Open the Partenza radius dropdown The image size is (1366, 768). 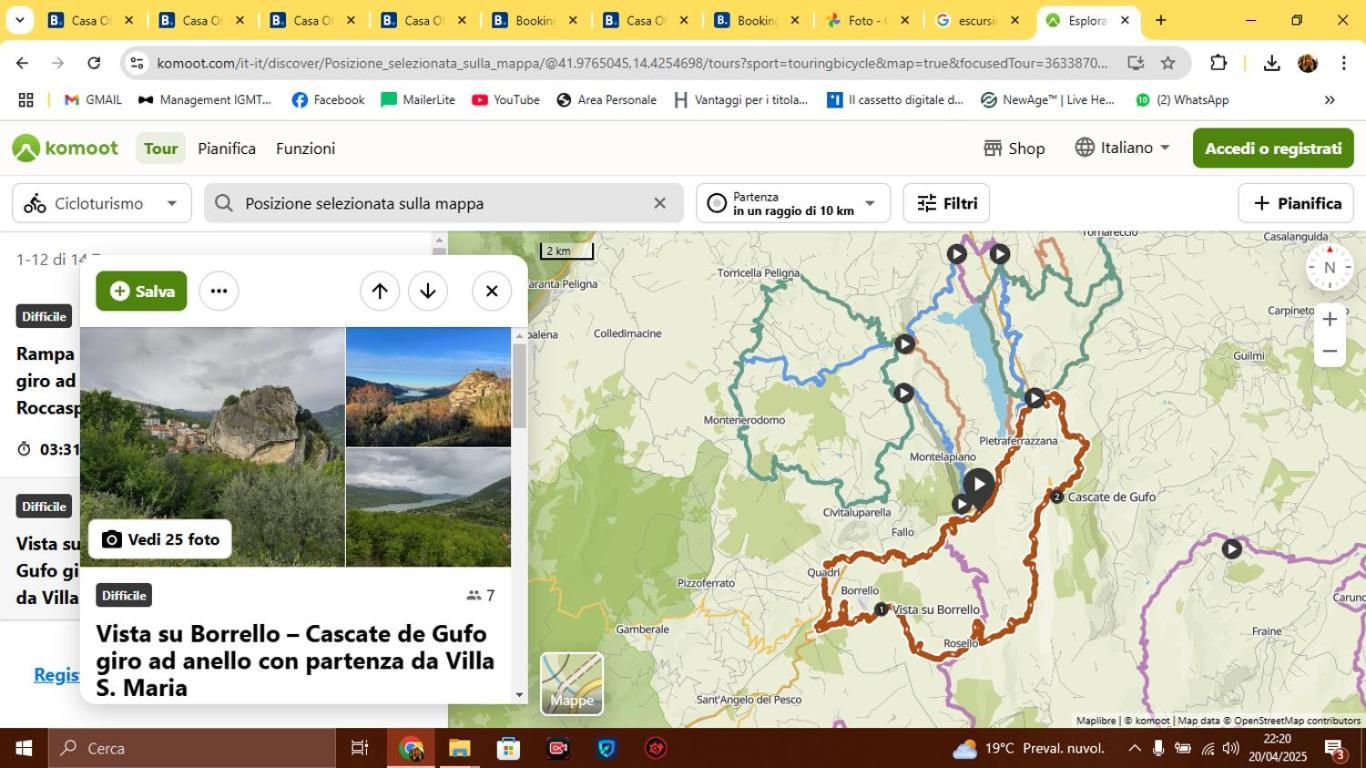pyautogui.click(x=793, y=203)
